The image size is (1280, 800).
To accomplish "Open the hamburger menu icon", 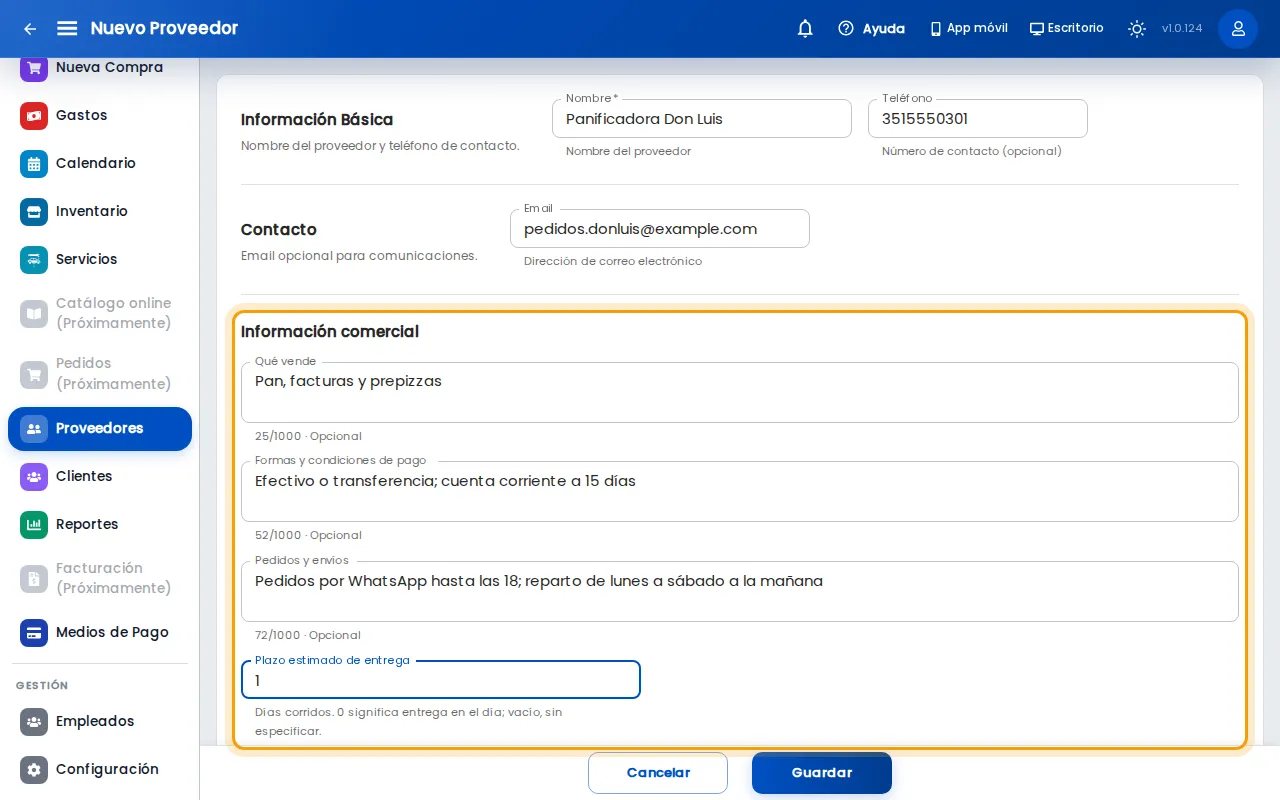I will [x=67, y=29].
